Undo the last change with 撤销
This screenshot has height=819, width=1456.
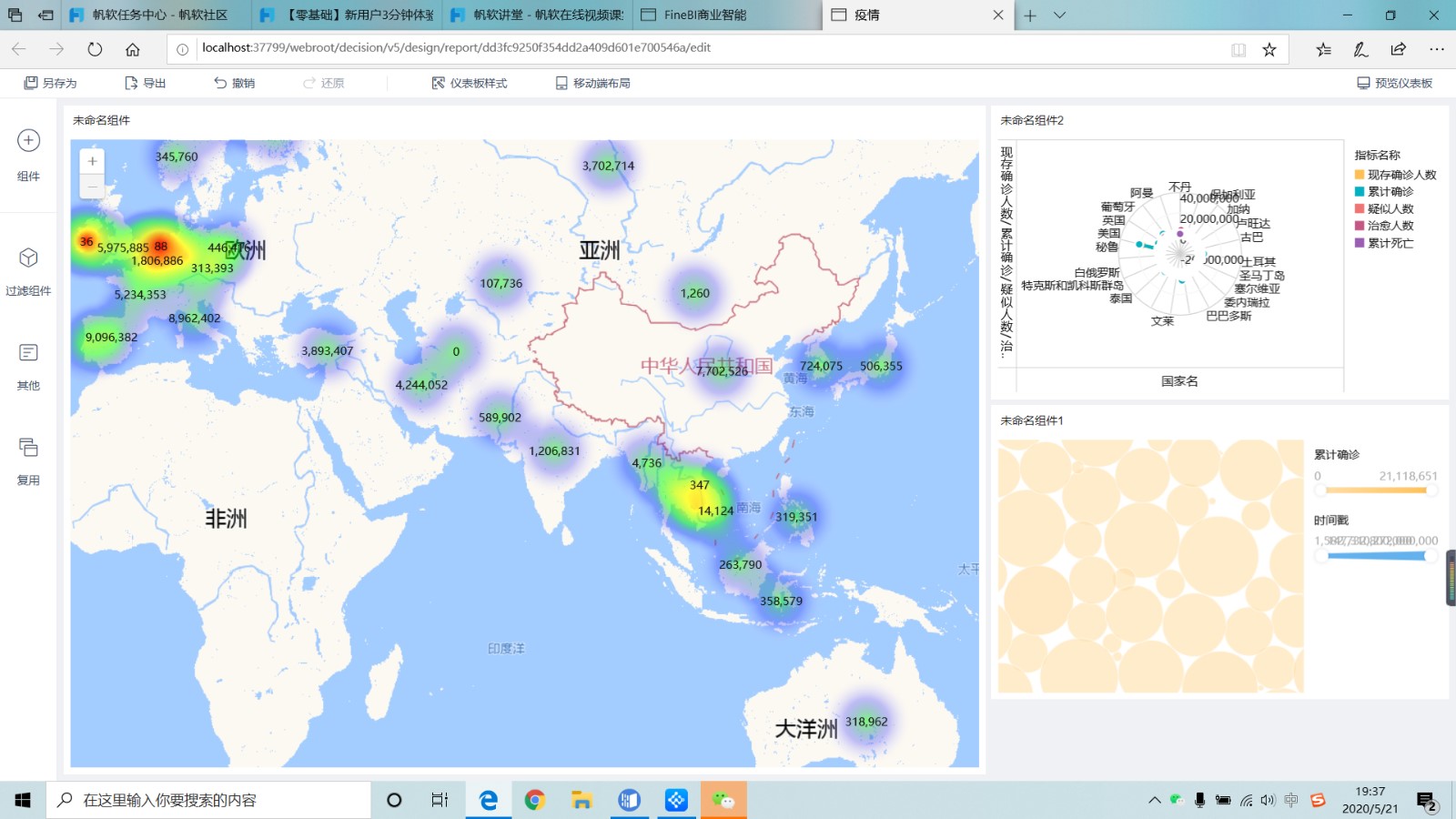(x=235, y=83)
